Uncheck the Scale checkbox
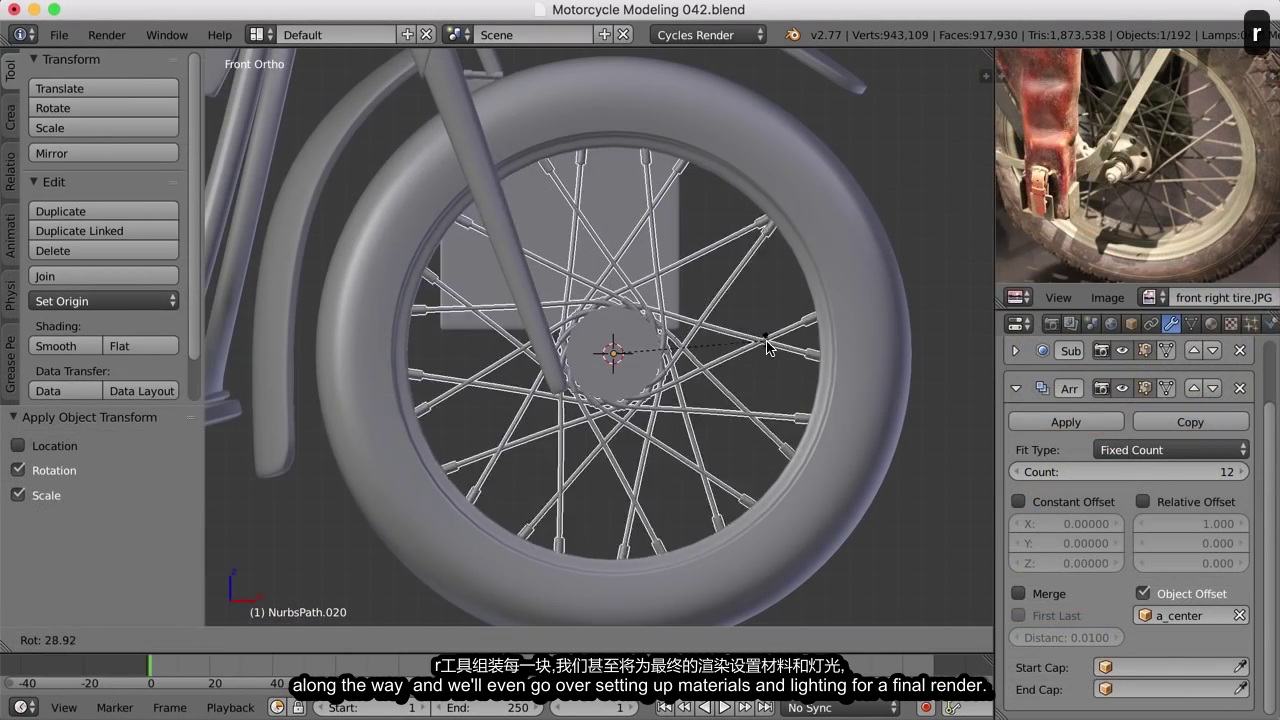The width and height of the screenshot is (1280, 720). click(18, 494)
